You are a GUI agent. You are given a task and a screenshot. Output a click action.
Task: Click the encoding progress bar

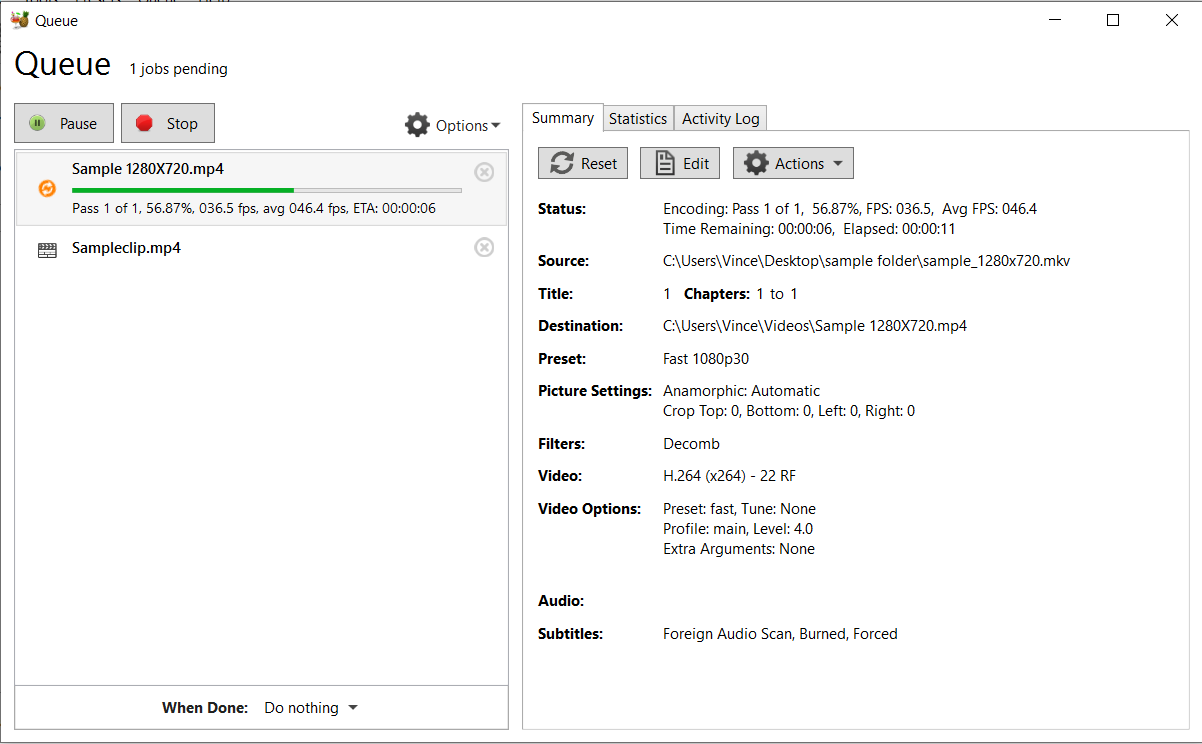[x=265, y=190]
